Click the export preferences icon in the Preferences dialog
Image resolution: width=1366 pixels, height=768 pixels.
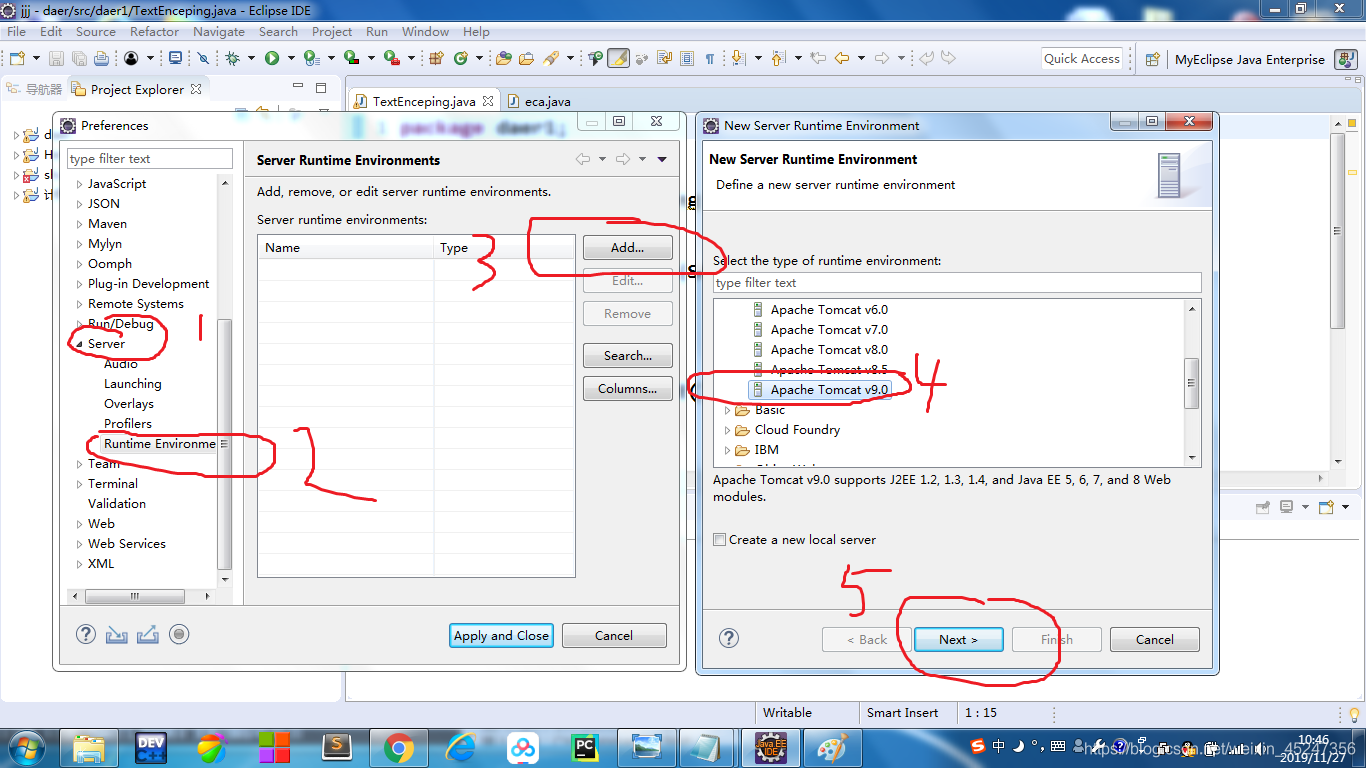148,634
